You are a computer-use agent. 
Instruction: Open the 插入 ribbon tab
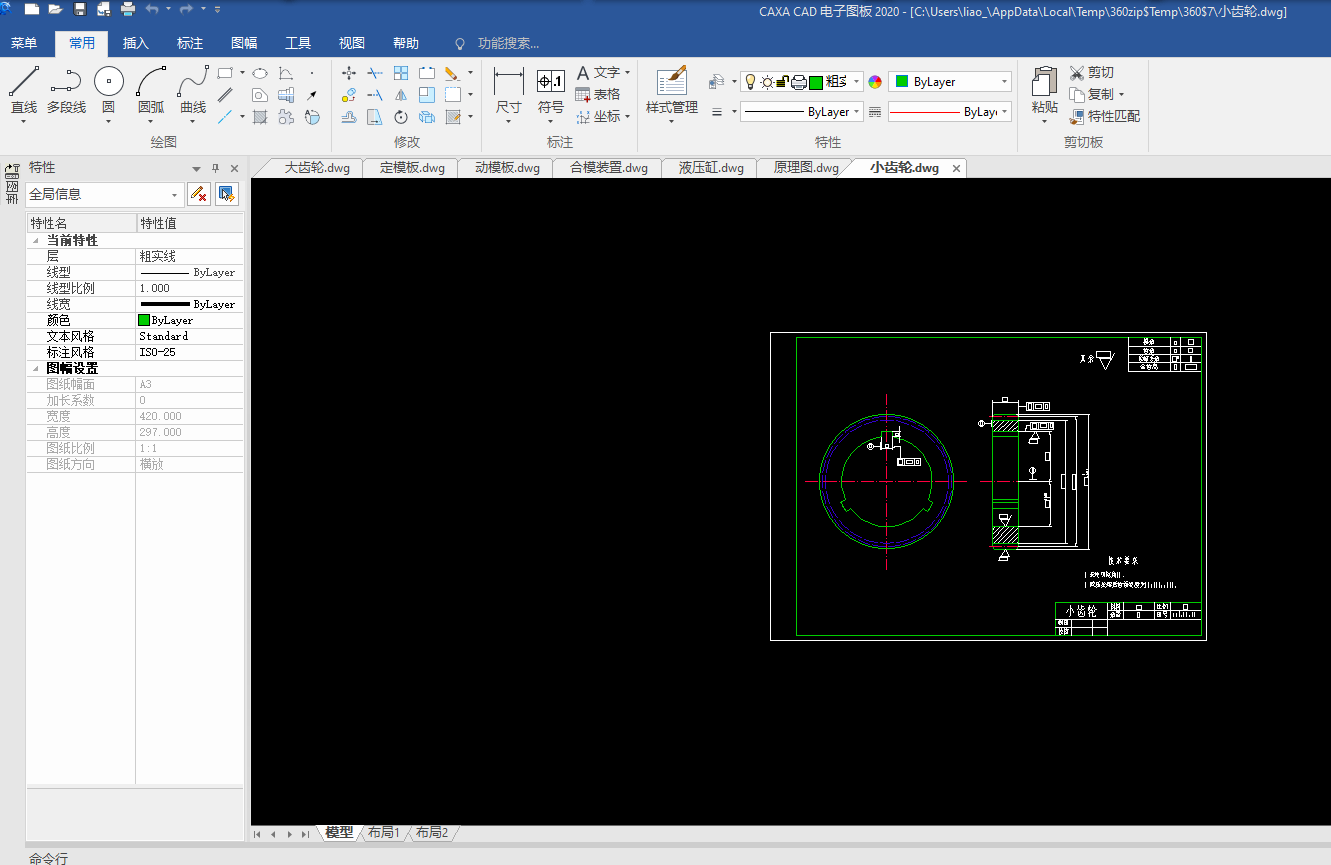(136, 43)
